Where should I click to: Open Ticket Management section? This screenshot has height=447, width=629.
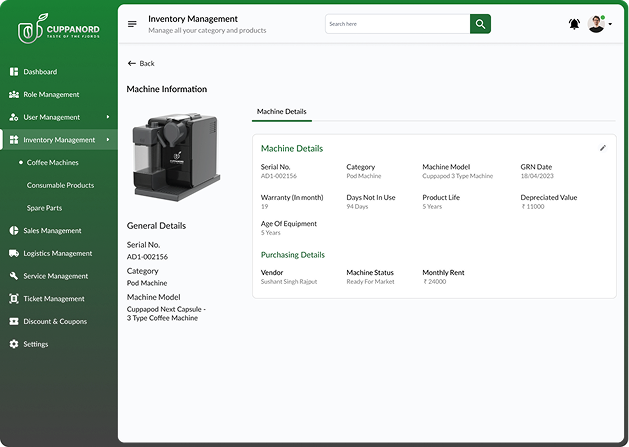[54, 299]
